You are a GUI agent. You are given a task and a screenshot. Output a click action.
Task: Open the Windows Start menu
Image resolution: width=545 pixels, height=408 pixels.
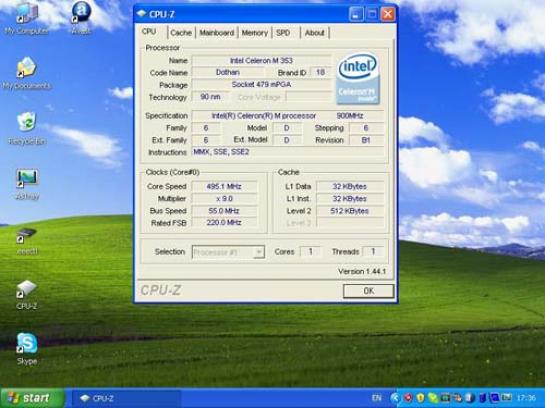[x=32, y=398]
